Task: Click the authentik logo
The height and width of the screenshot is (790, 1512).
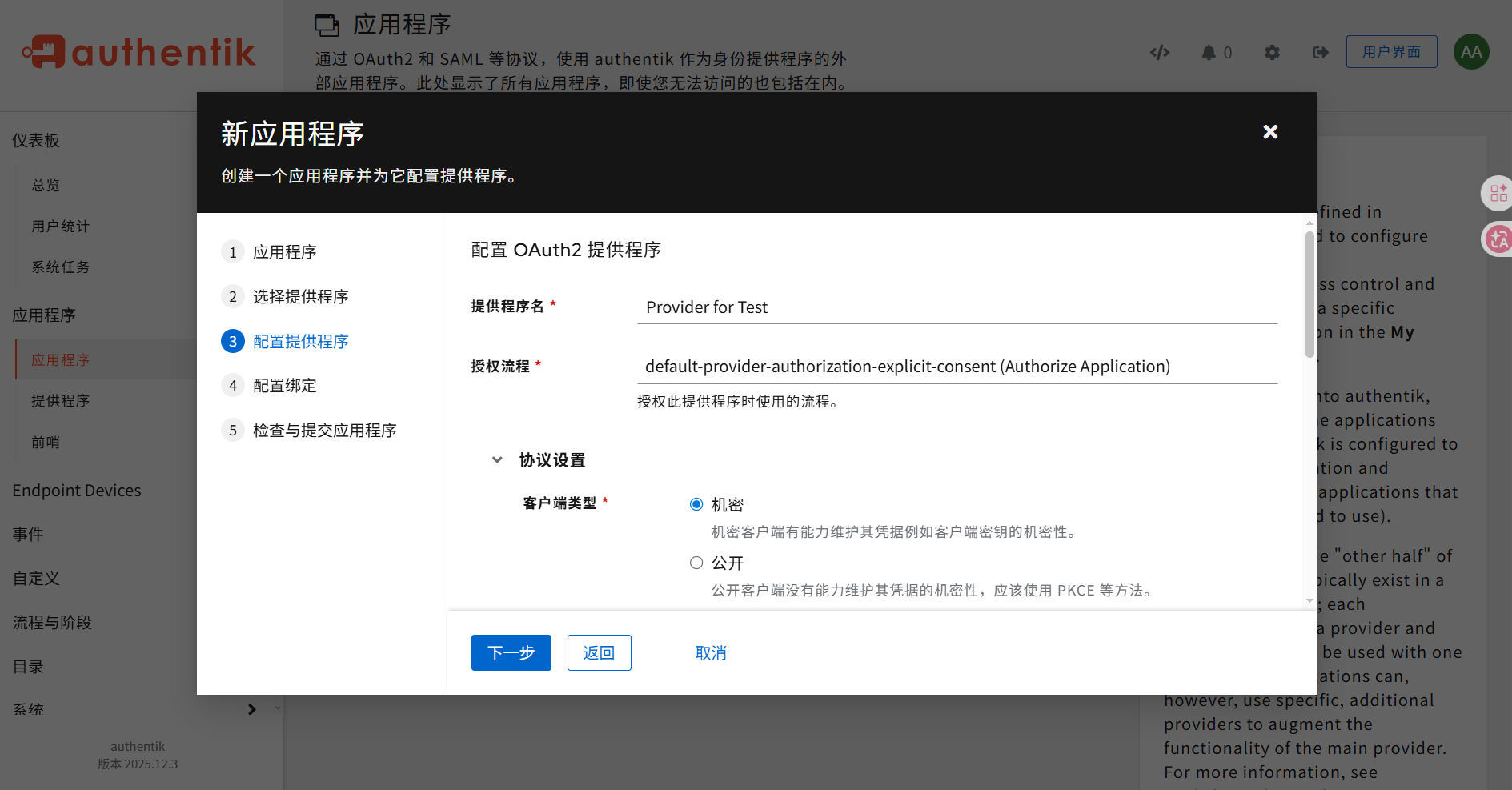Action: click(x=138, y=51)
